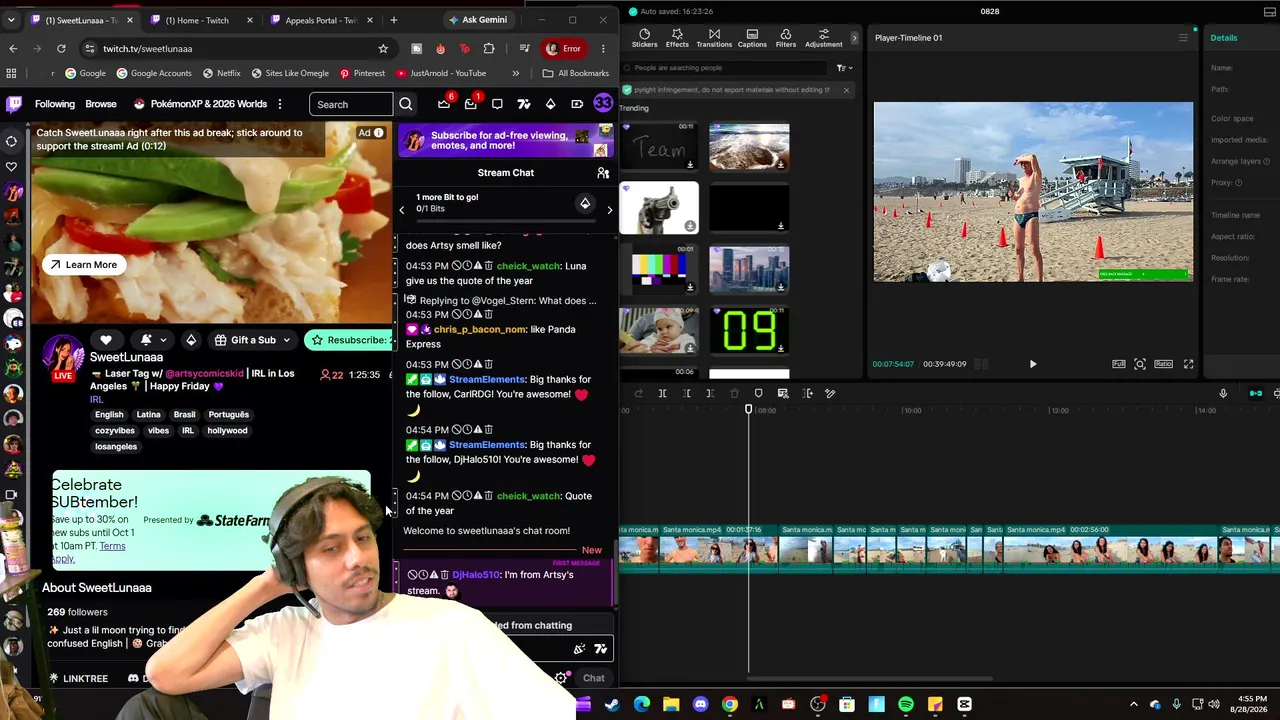Dismiss the copyright infringement notice
The height and width of the screenshot is (720, 1280).
coord(846,90)
